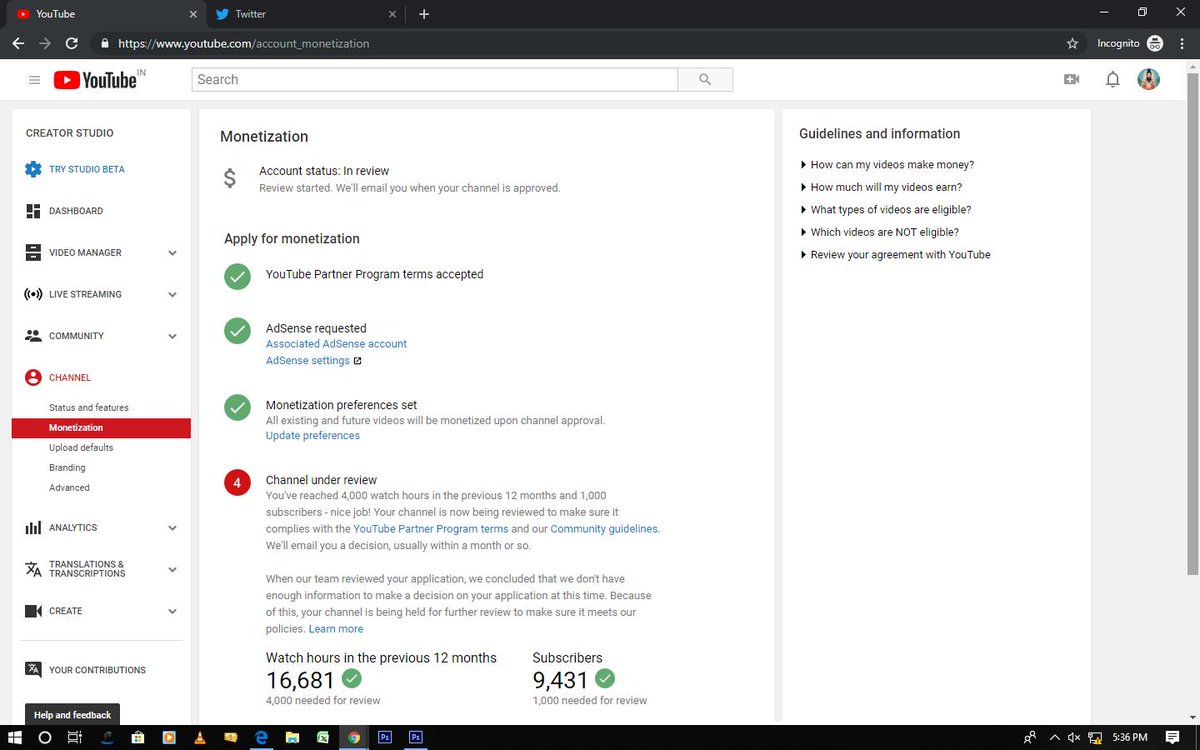Click the Incognito profile icon
Screen dimensions: 1200x750
(x=1155, y=44)
